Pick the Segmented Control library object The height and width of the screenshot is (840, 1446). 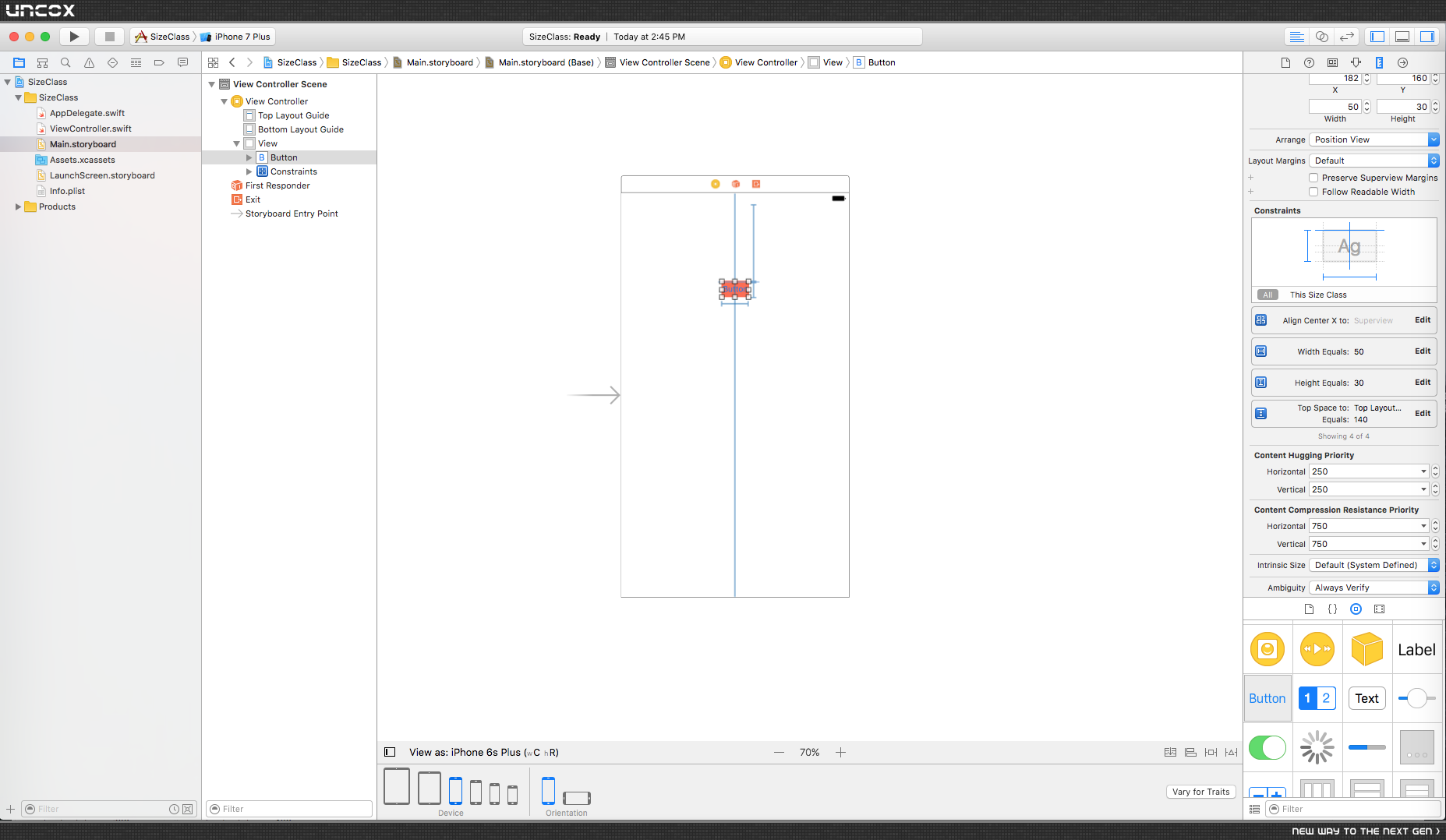tap(1317, 698)
